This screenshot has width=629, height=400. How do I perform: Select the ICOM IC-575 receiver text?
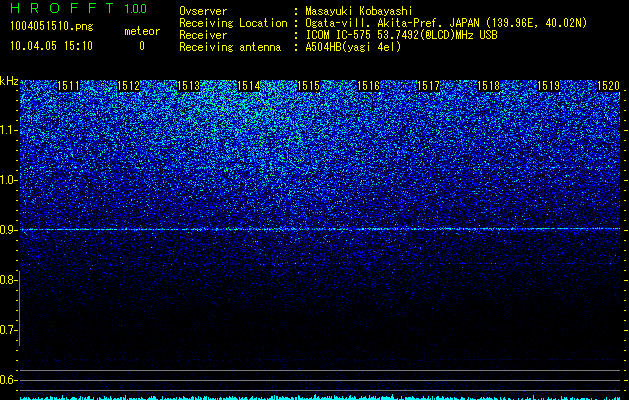click(401, 35)
